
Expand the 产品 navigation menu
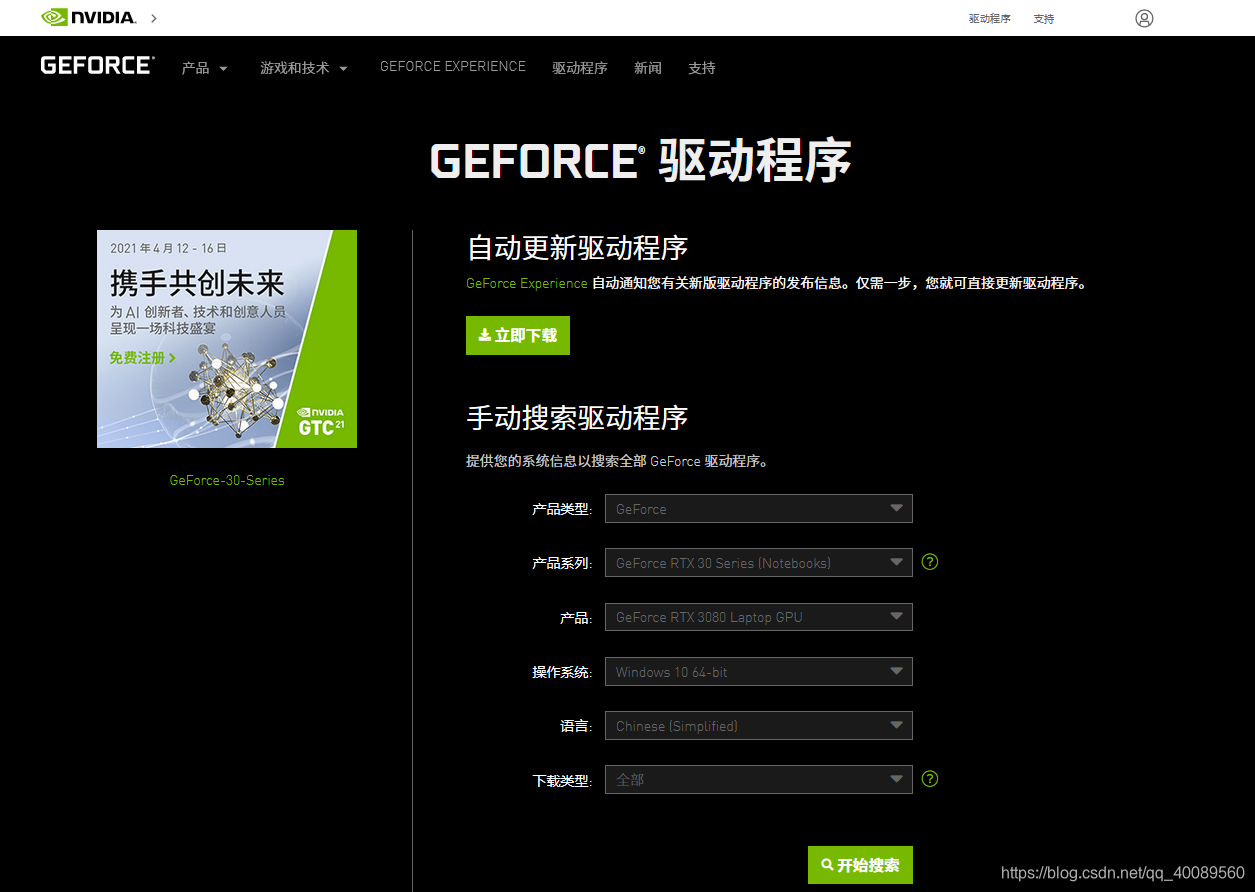(x=204, y=68)
